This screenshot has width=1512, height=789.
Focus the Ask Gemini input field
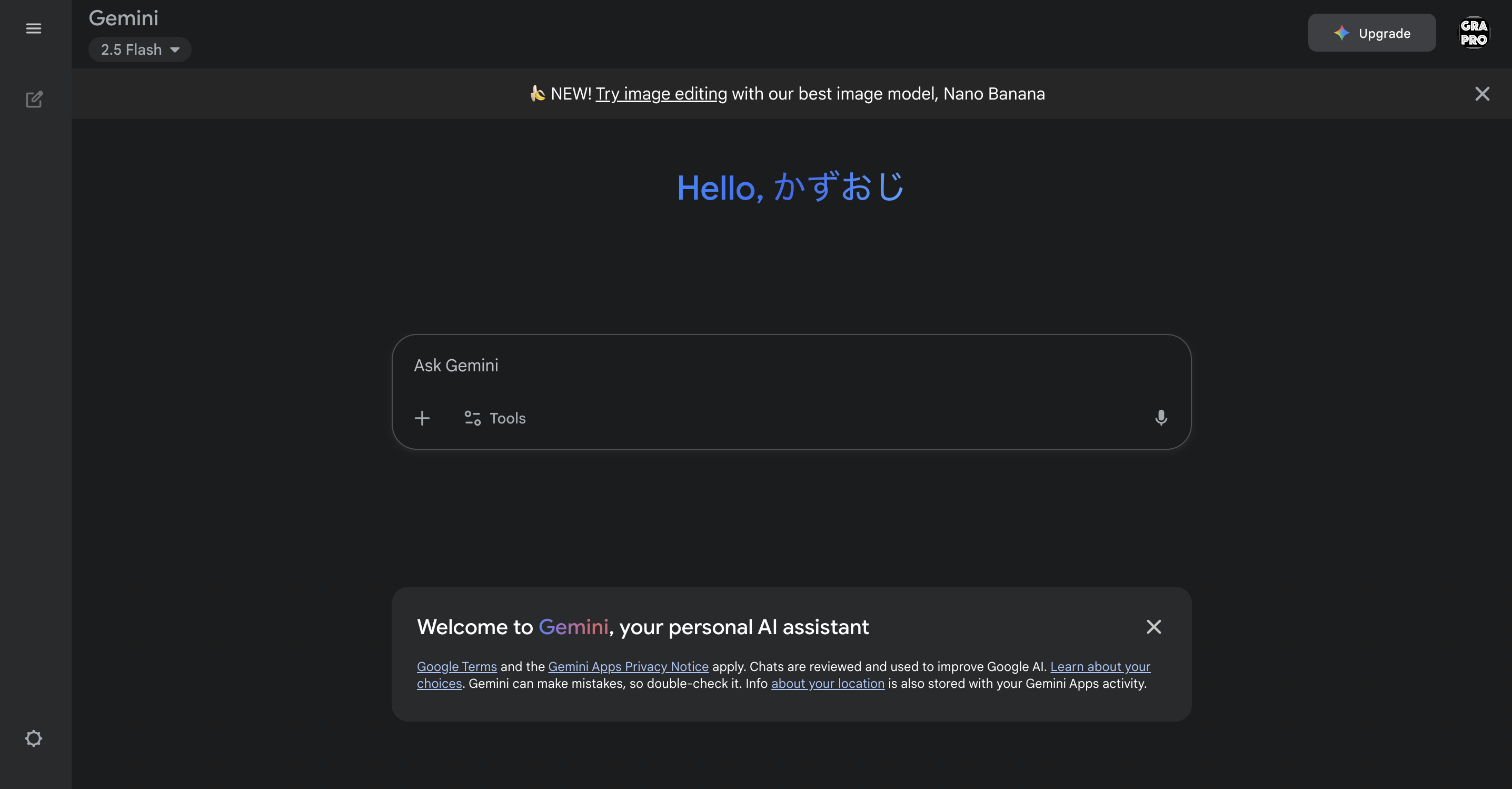coord(791,366)
